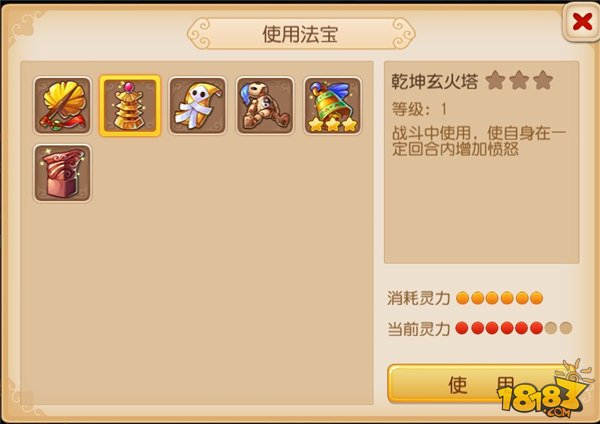Click third star beside 乾坤玄火塔 name
The width and height of the screenshot is (600, 424).
coord(543,80)
